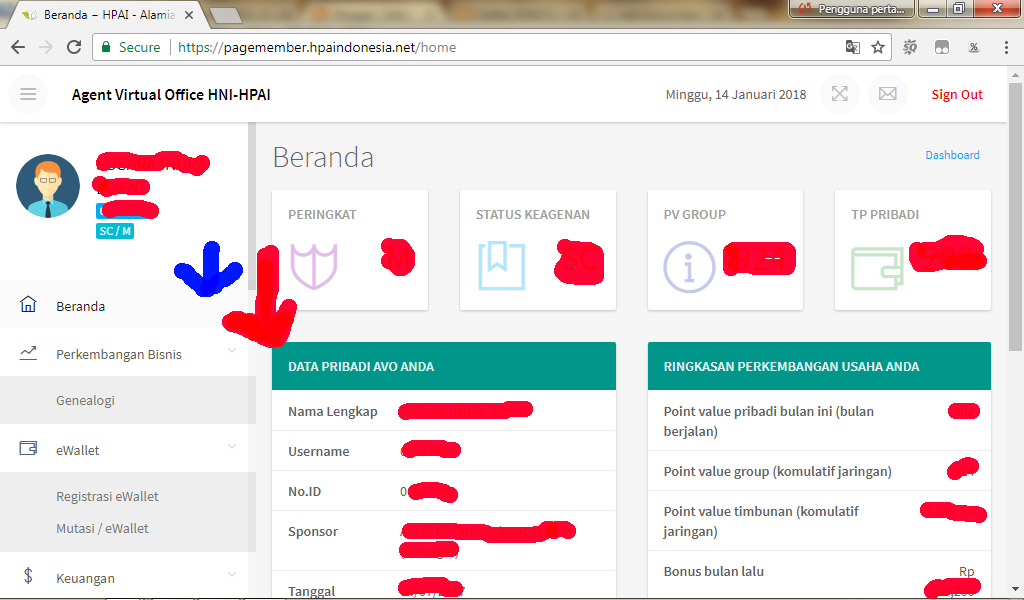Click the PERINGKAT card title
Screen dimensions: 1024x600
(x=322, y=214)
